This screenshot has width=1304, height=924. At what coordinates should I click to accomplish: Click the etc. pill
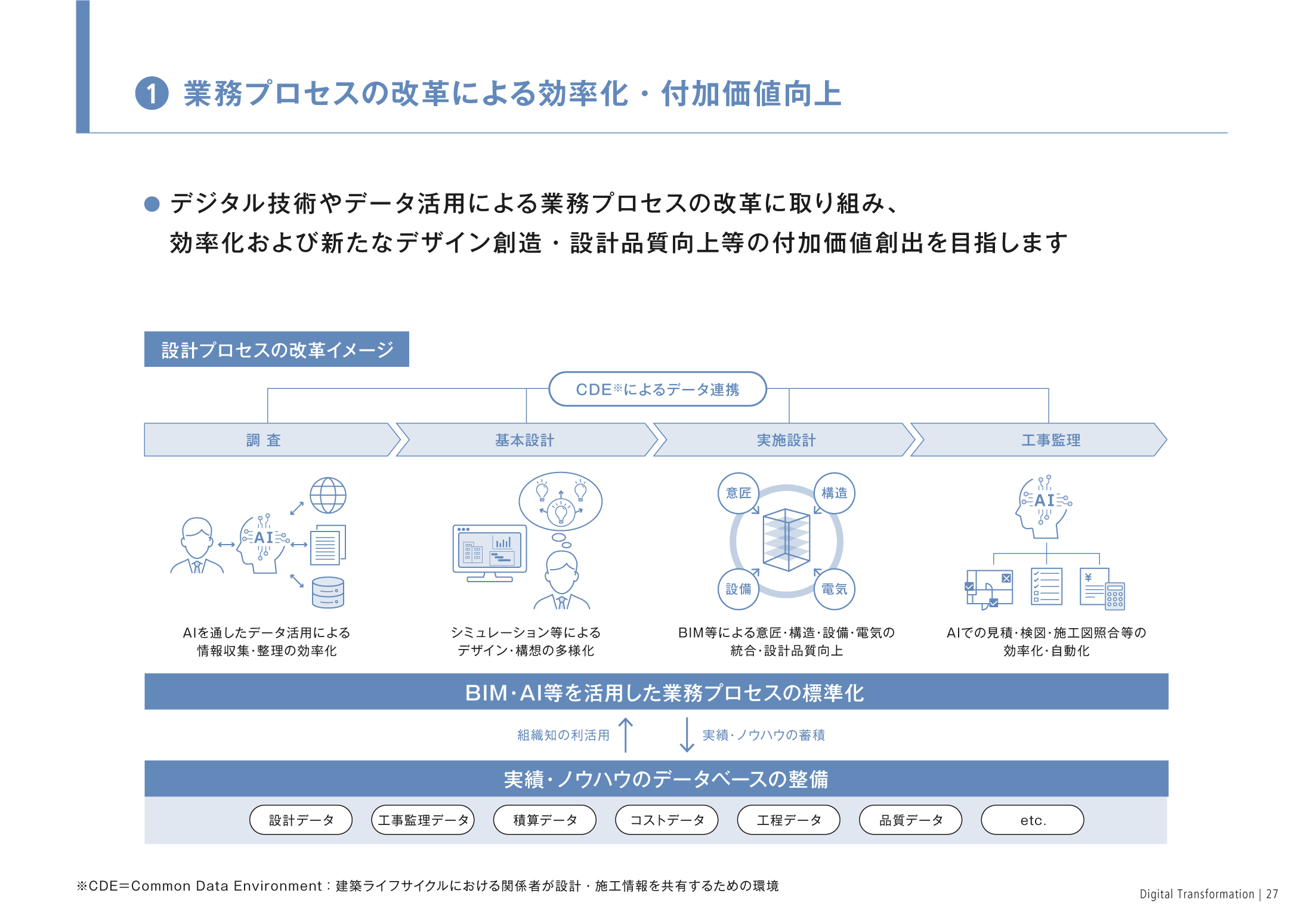(x=1032, y=820)
